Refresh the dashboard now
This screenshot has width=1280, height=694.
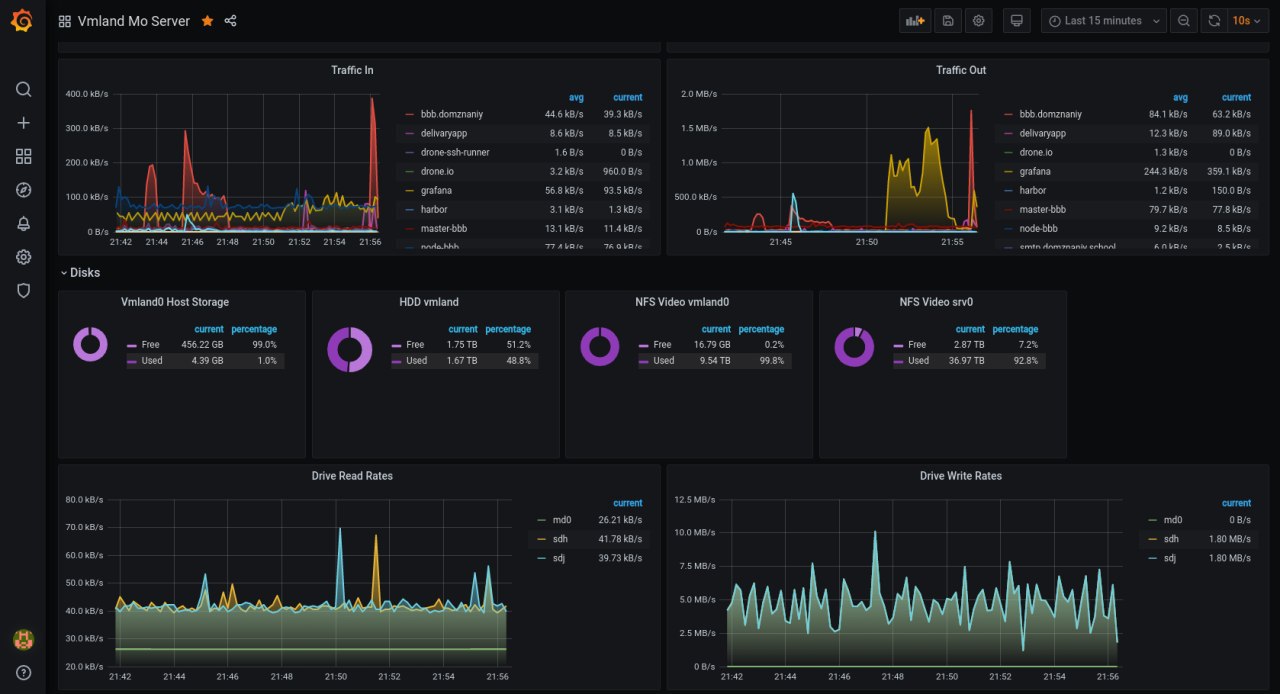1214,20
